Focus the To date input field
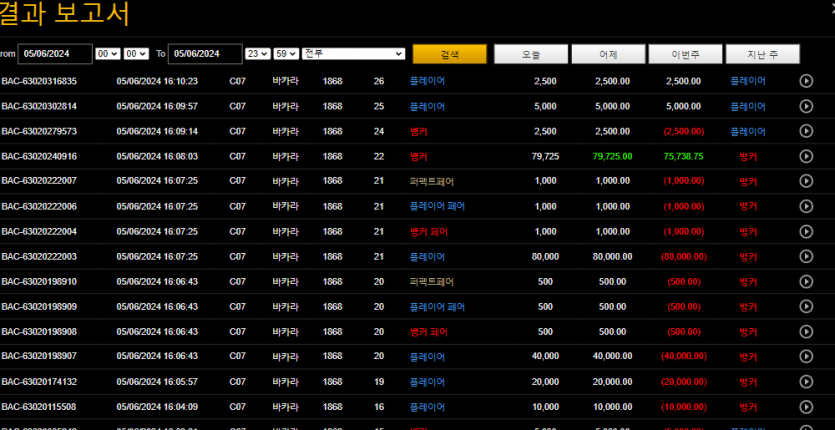Viewport: 835px width, 430px height. pos(205,54)
